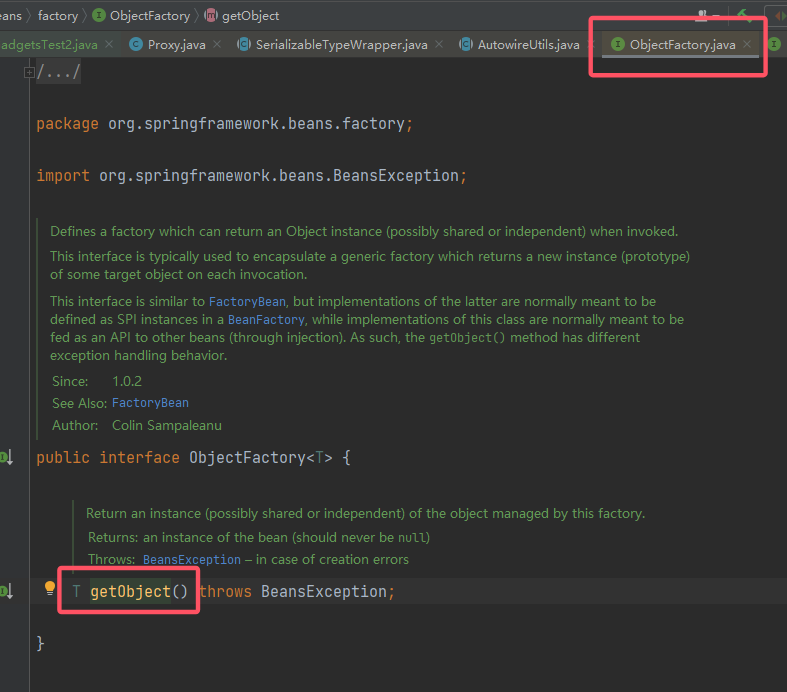
Task: Select the ObjectFactory.java tab
Action: point(683,45)
